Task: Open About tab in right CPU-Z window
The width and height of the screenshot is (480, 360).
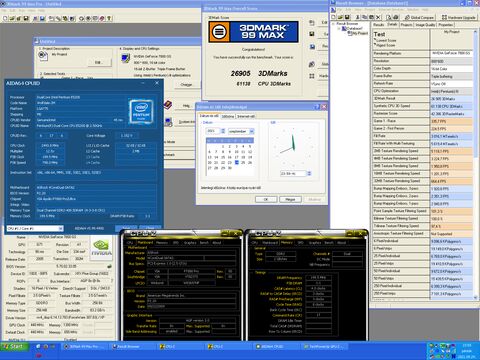Action: point(342,242)
